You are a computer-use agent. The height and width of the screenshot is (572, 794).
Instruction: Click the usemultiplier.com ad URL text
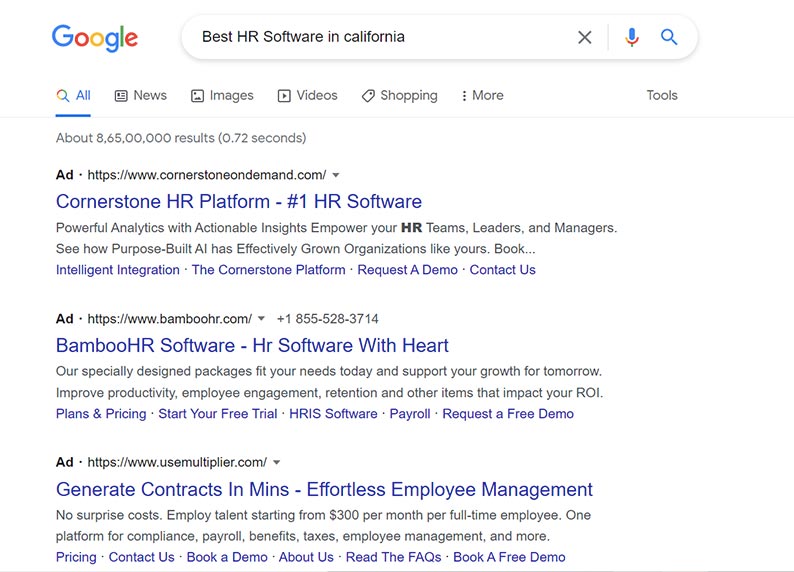tap(177, 462)
